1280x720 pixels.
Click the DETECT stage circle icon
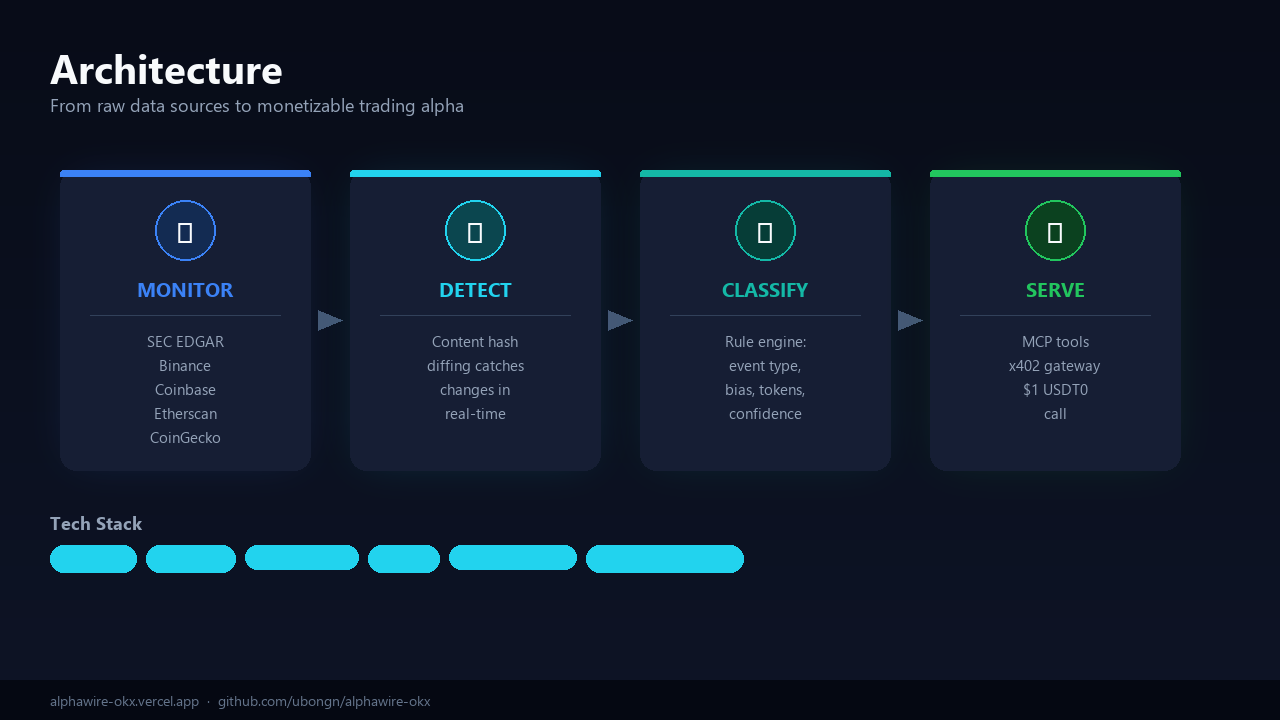click(x=475, y=230)
